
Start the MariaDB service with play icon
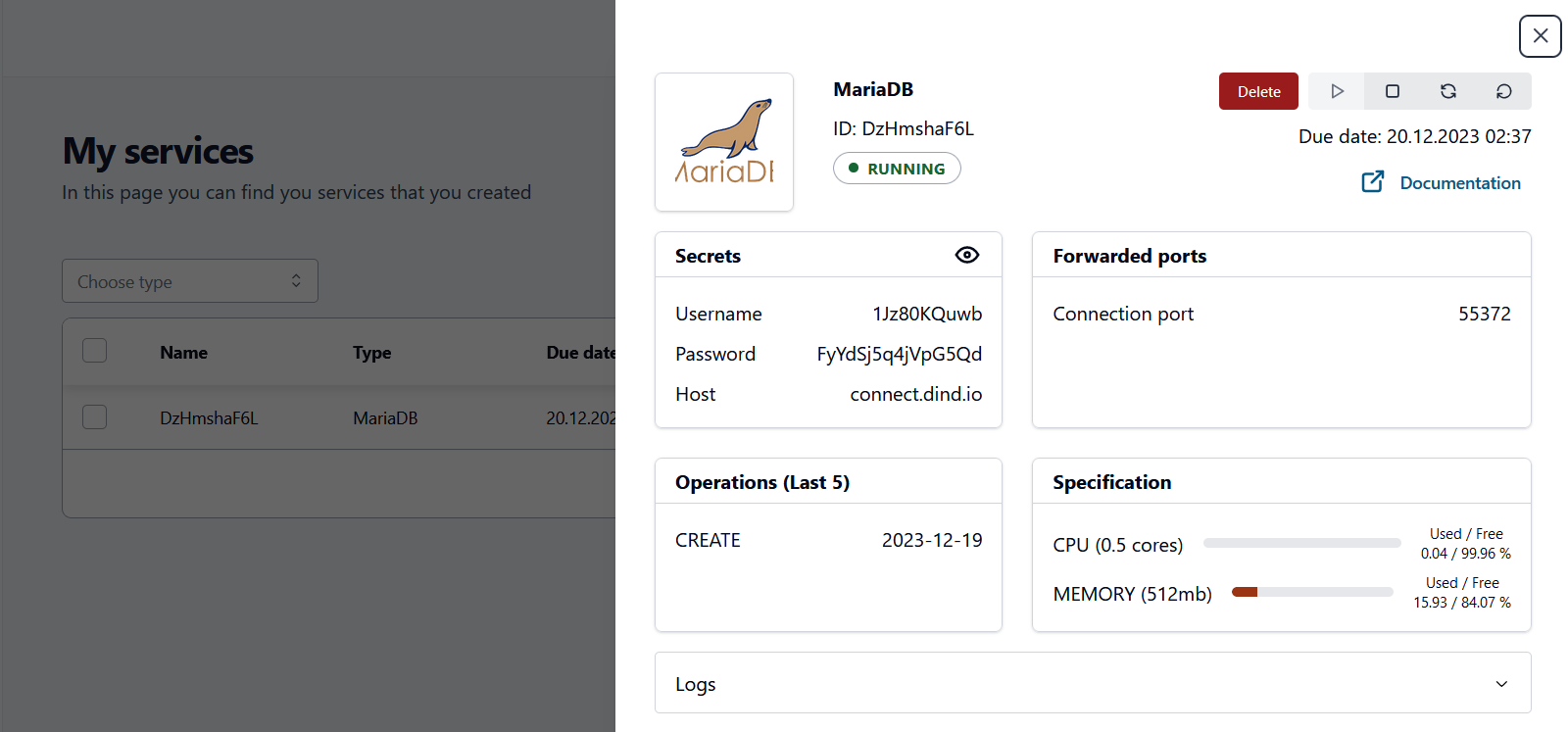pyautogui.click(x=1337, y=91)
